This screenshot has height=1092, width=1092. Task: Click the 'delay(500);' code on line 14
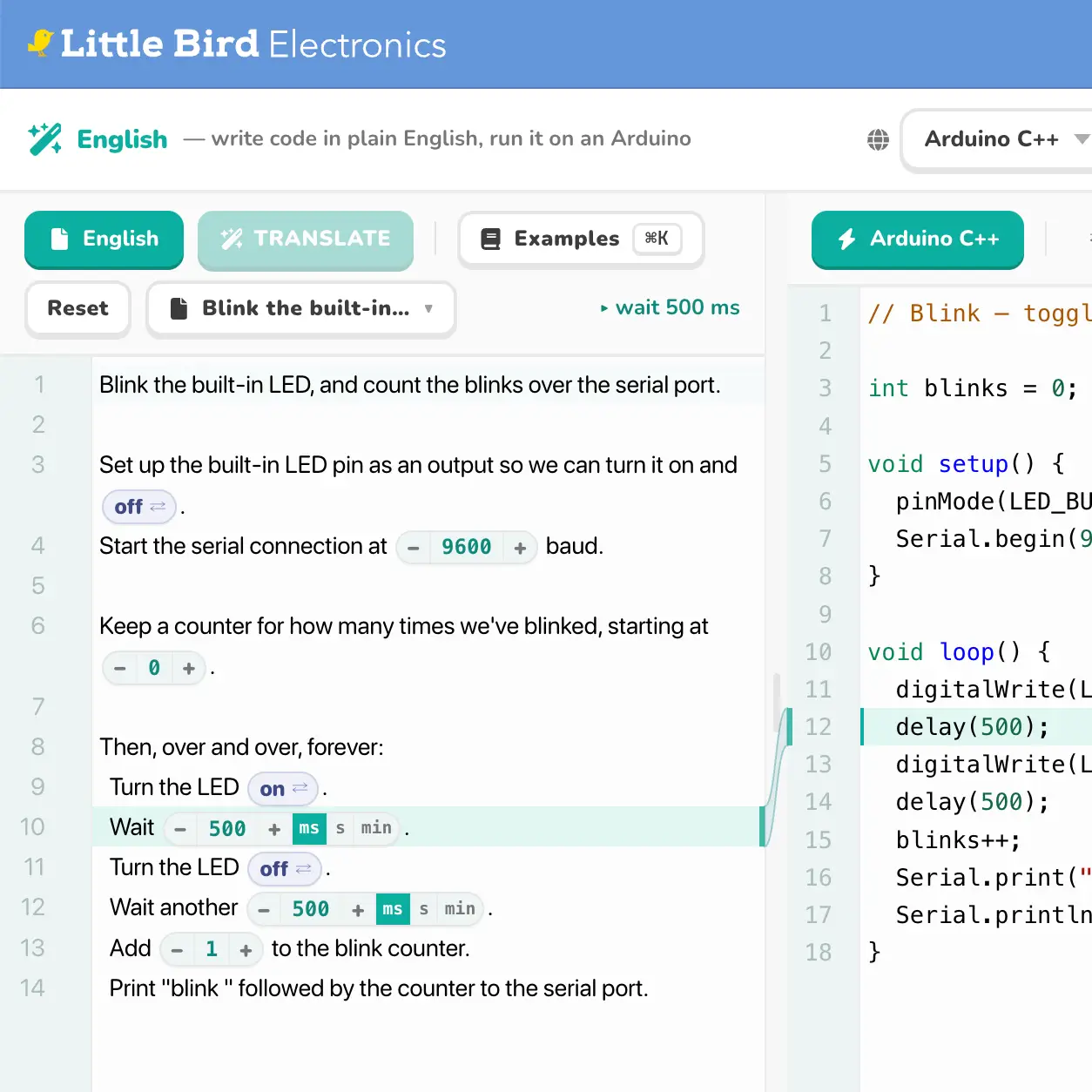click(x=973, y=802)
